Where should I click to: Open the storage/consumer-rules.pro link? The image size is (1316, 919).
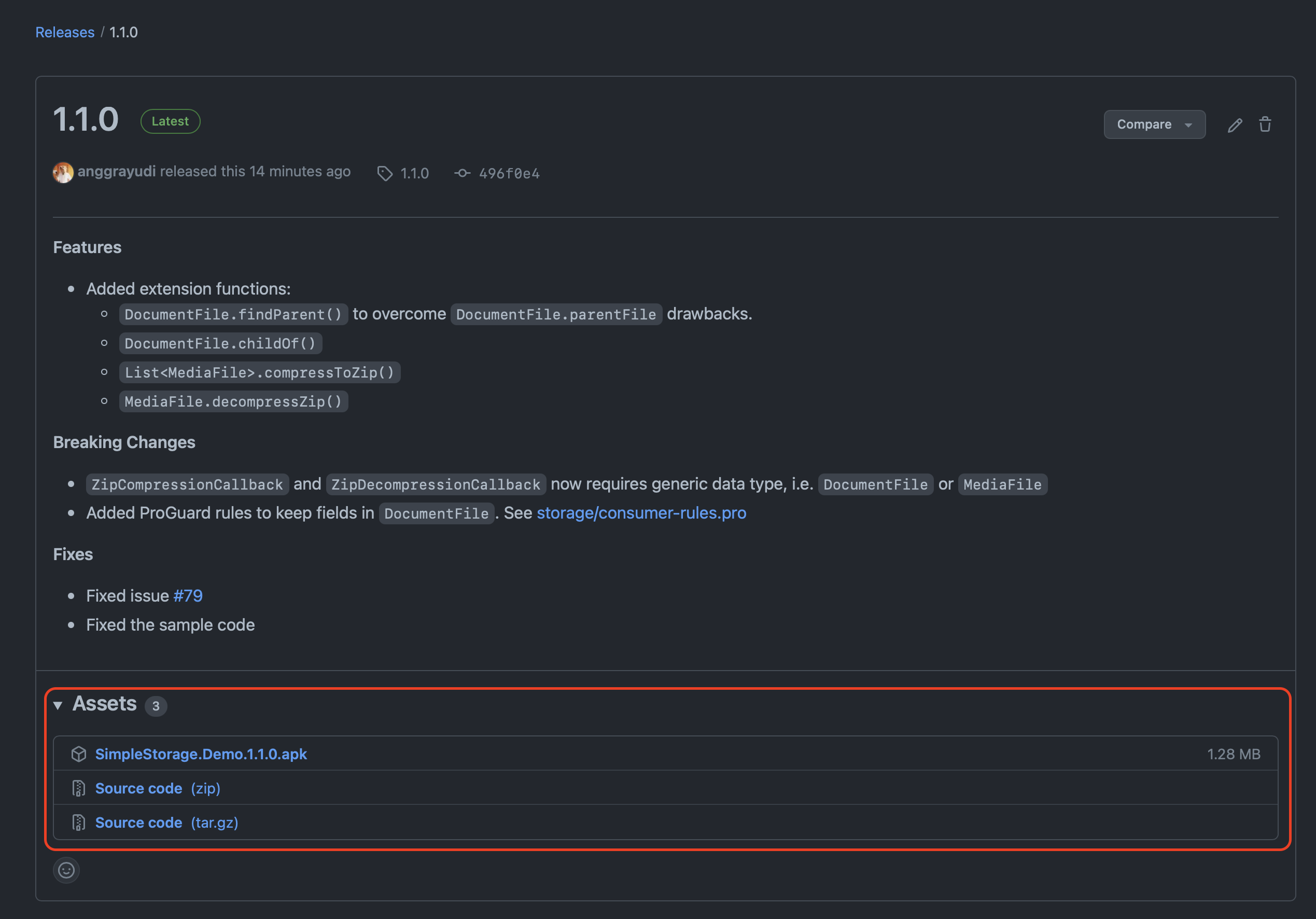(641, 513)
